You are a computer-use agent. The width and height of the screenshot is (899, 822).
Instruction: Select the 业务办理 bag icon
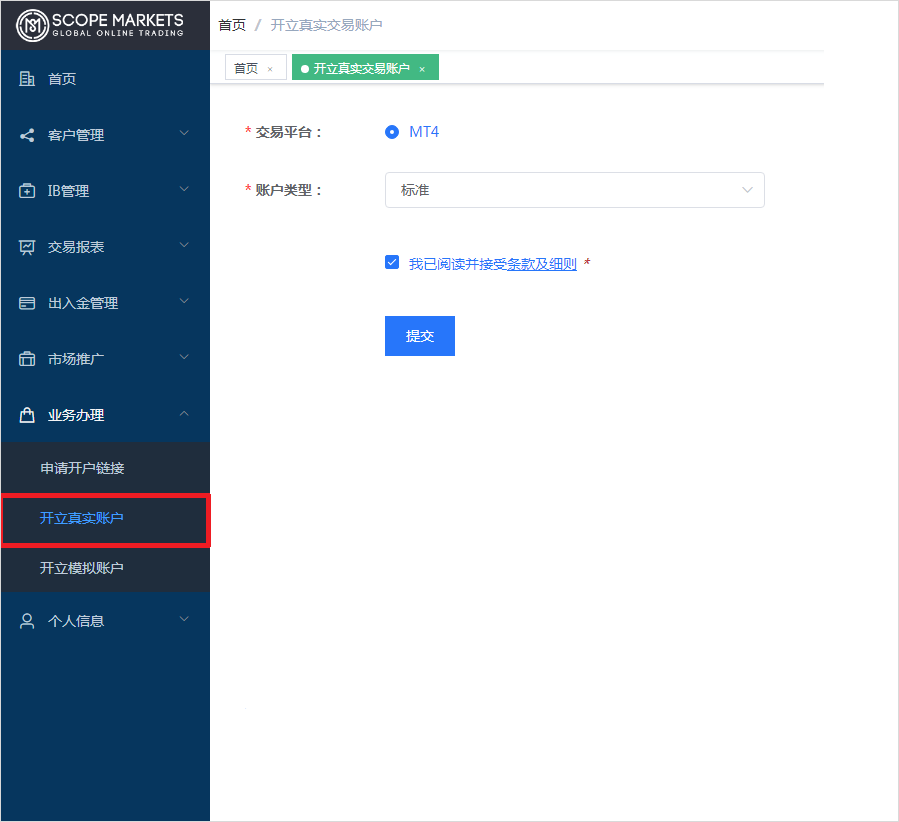(x=25, y=413)
